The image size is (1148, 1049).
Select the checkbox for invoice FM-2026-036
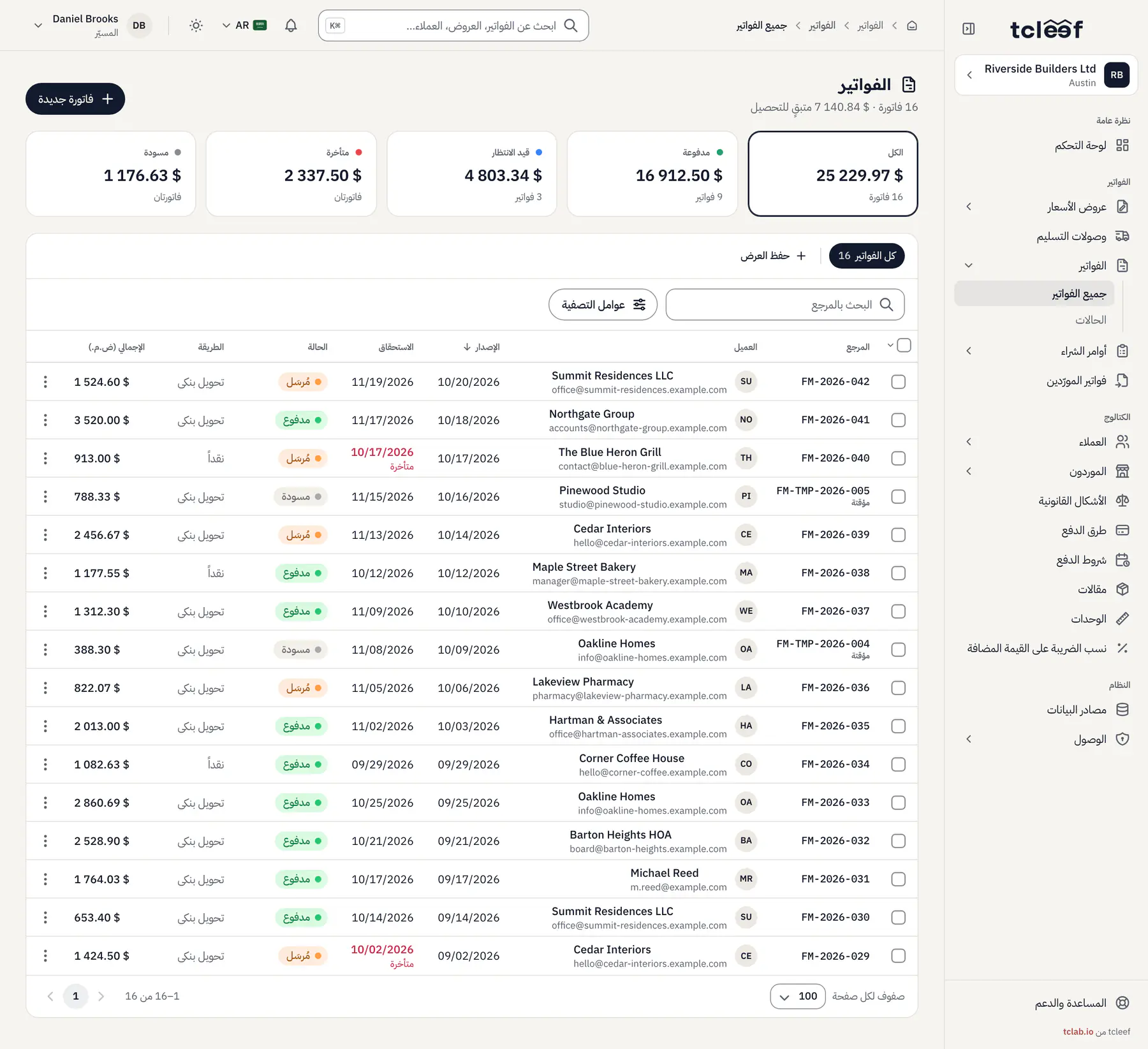coord(898,687)
